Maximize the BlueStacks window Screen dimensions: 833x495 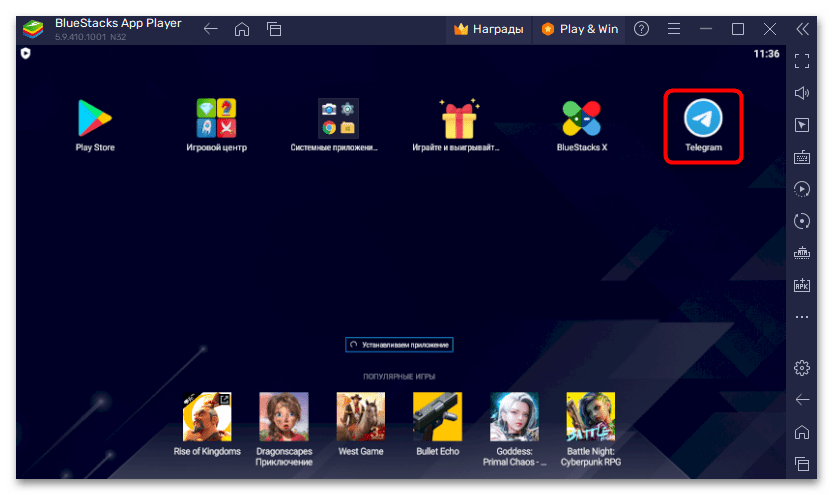(x=738, y=29)
